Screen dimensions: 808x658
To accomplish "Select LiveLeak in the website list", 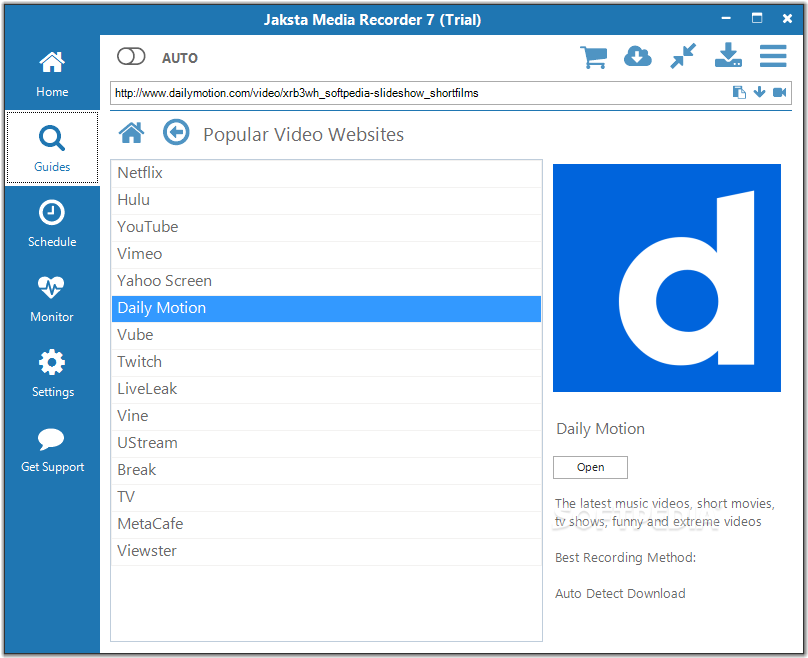I will click(x=326, y=390).
